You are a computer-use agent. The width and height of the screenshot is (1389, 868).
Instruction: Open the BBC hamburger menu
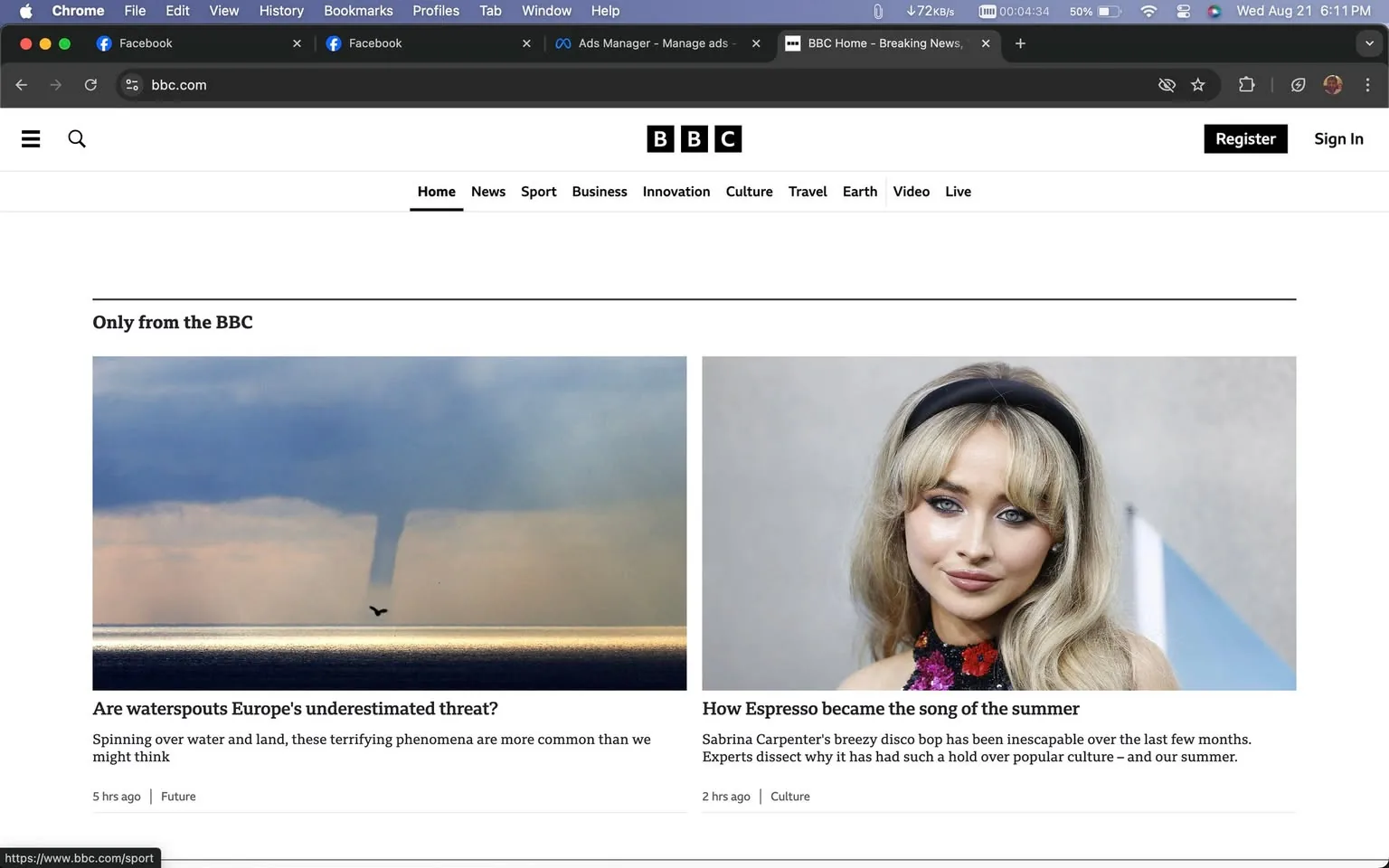click(30, 138)
